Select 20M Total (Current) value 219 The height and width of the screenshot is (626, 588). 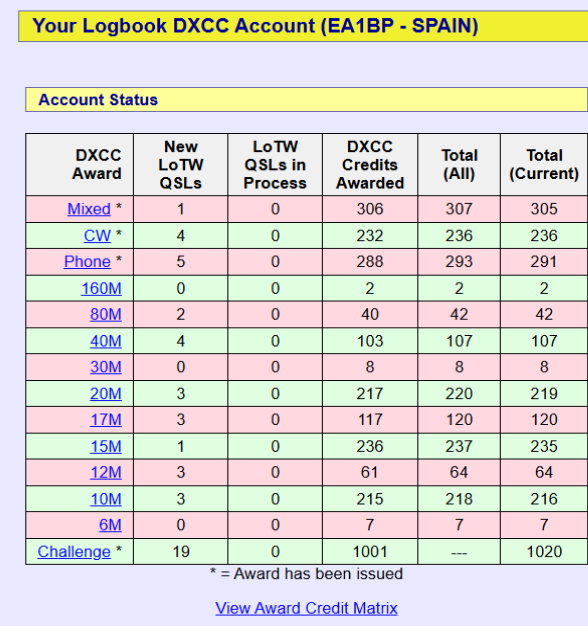544,394
